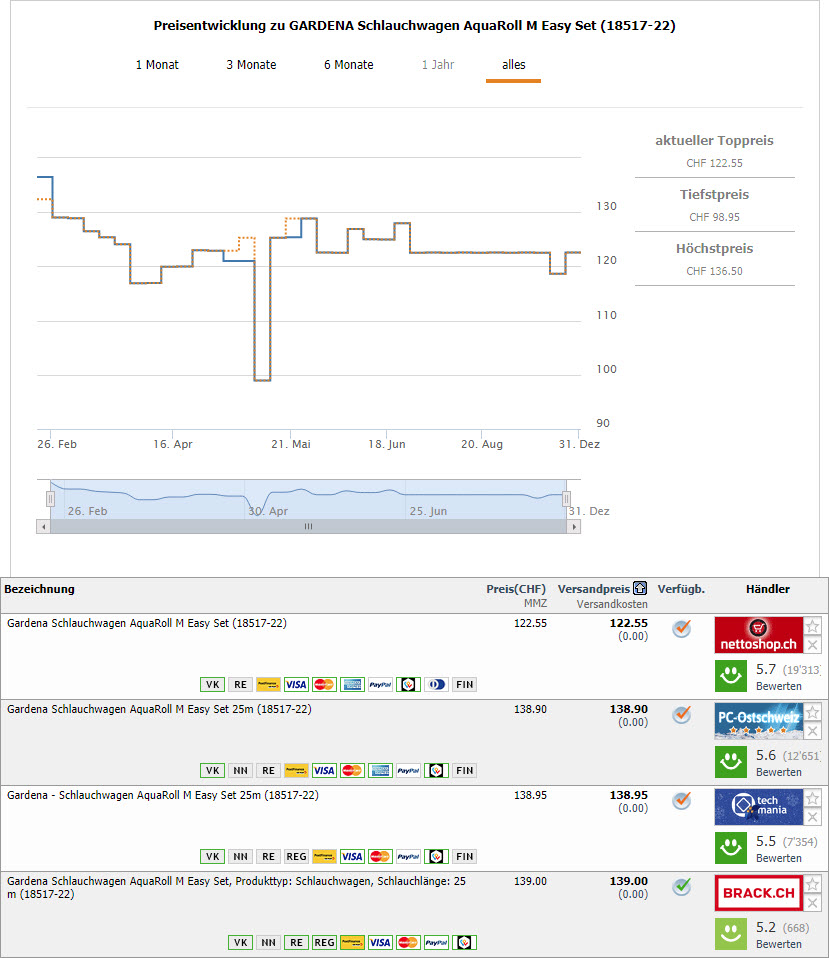
Task: Click the Tiefstpreis value CHF 98.95
Action: (714, 217)
